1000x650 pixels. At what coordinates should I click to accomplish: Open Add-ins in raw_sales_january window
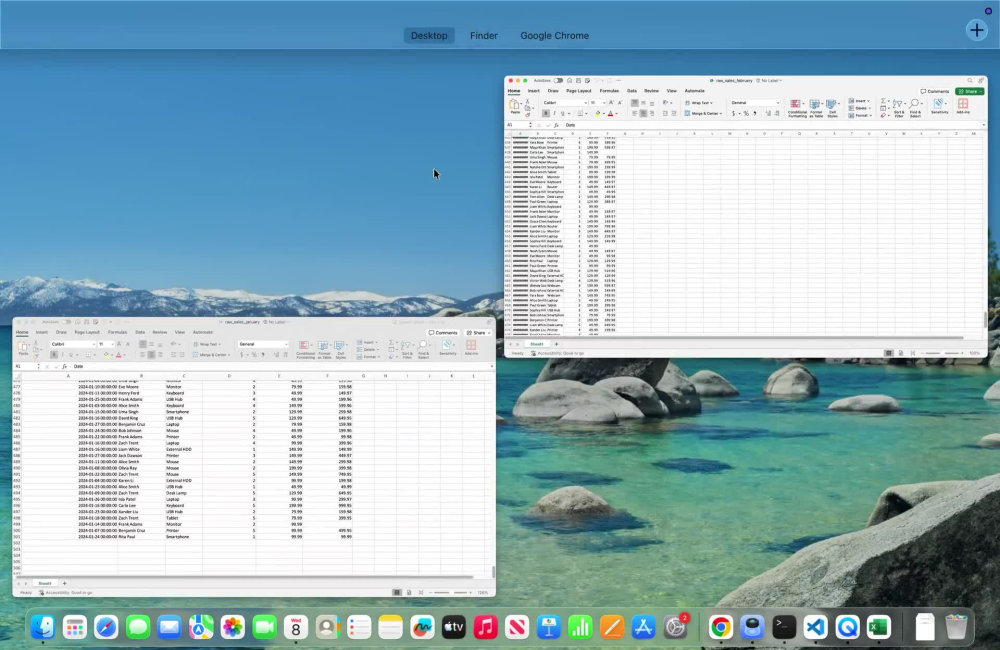[471, 348]
